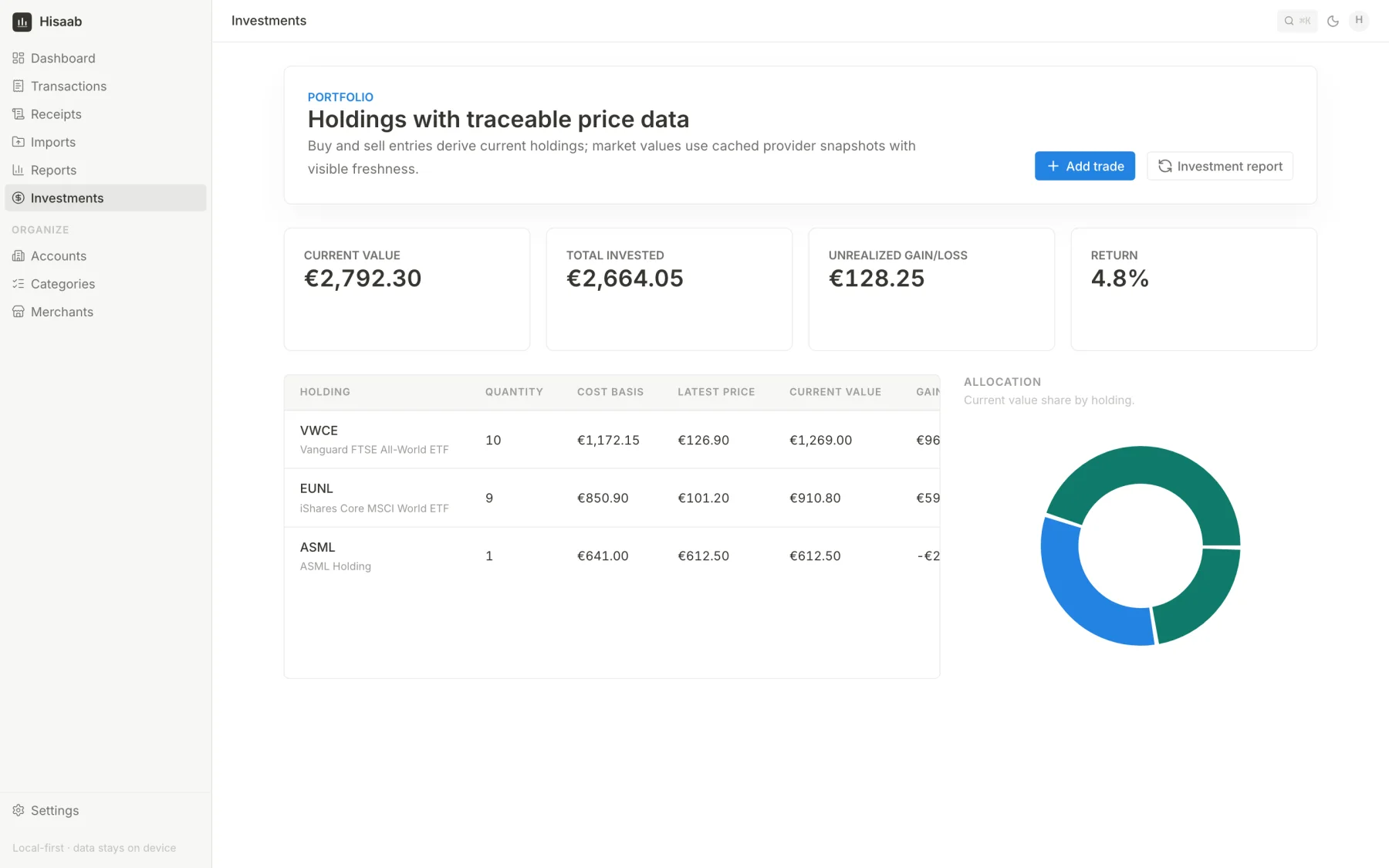Click the Total Invested value €2,664.05
The height and width of the screenshot is (868, 1389).
click(x=625, y=278)
